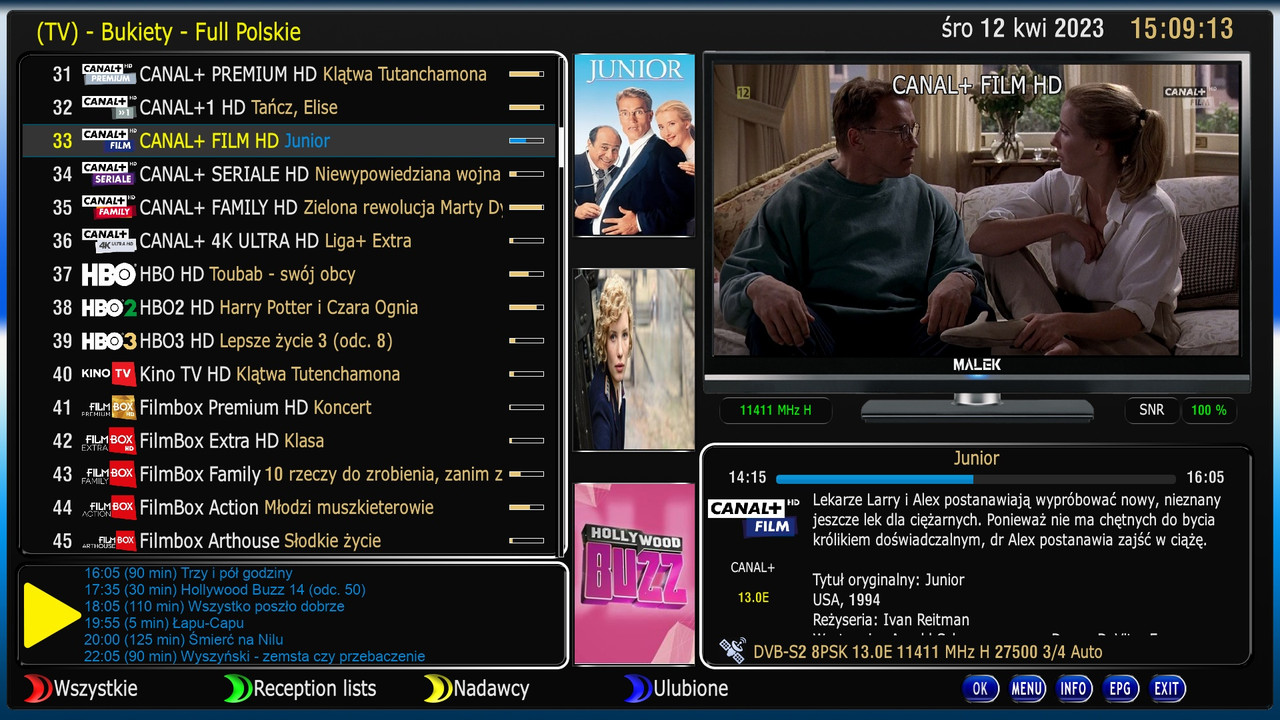
Task: Click the CANAL+ PREMIUM channel logo
Action: [x=108, y=74]
